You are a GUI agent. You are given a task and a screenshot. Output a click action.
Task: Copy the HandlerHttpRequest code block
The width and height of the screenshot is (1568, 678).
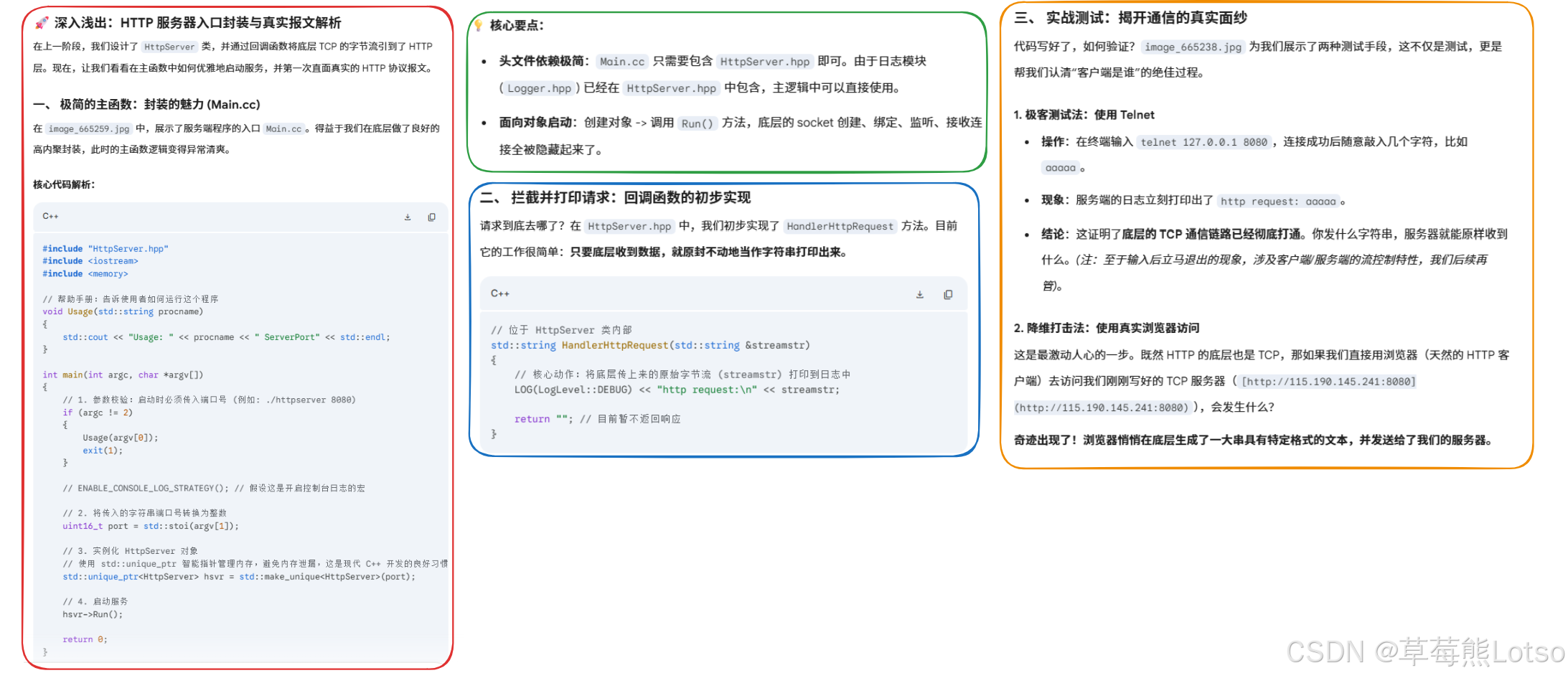pos(948,294)
